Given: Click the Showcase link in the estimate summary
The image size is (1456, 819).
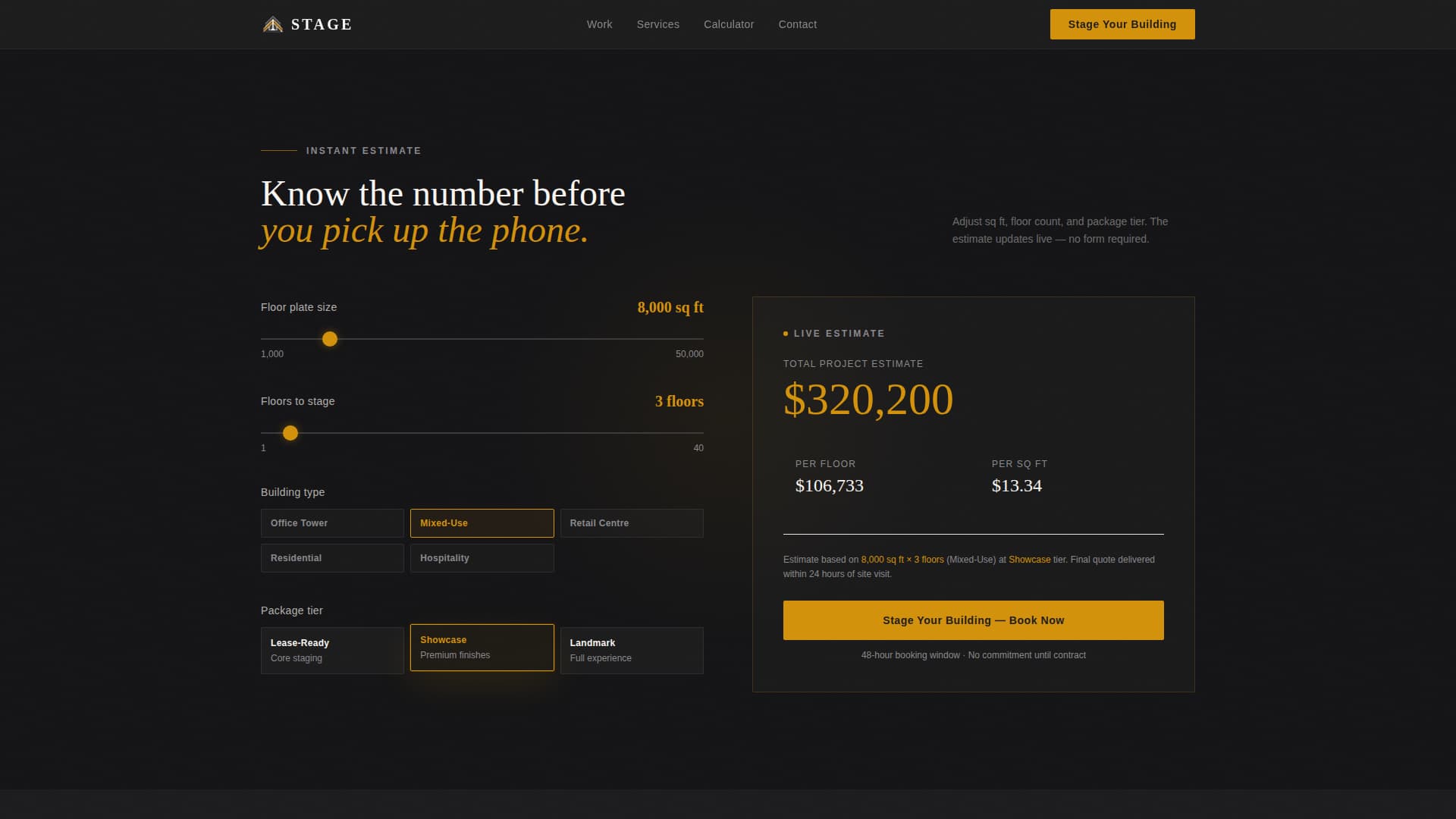Looking at the screenshot, I should point(1031,560).
